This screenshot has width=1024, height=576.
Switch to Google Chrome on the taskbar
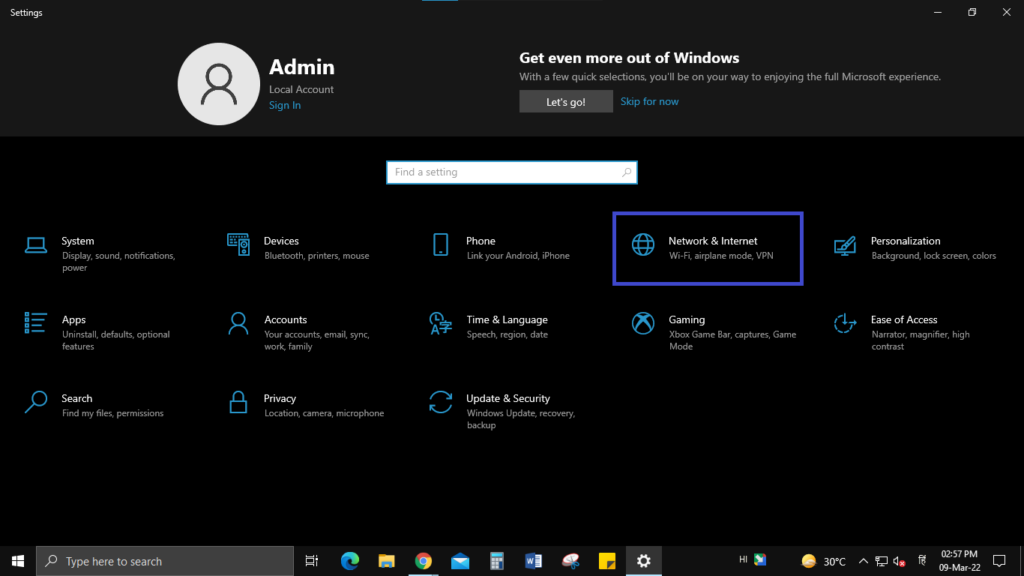pos(423,561)
